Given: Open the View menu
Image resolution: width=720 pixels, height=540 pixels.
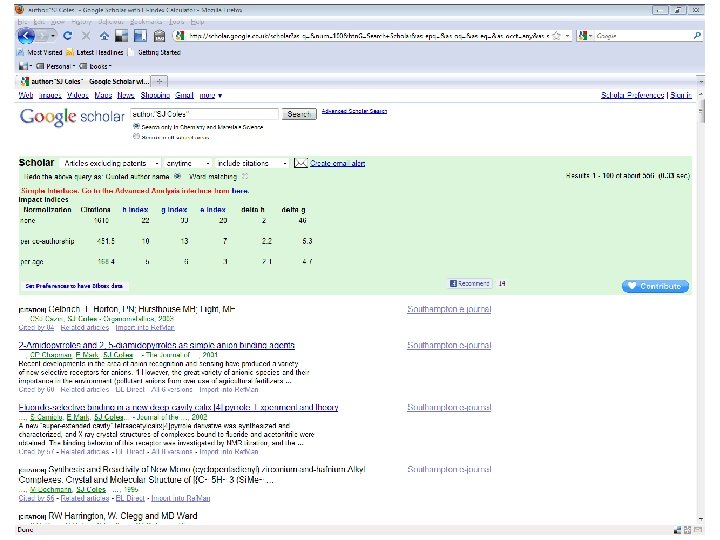Looking at the screenshot, I should (58, 22).
